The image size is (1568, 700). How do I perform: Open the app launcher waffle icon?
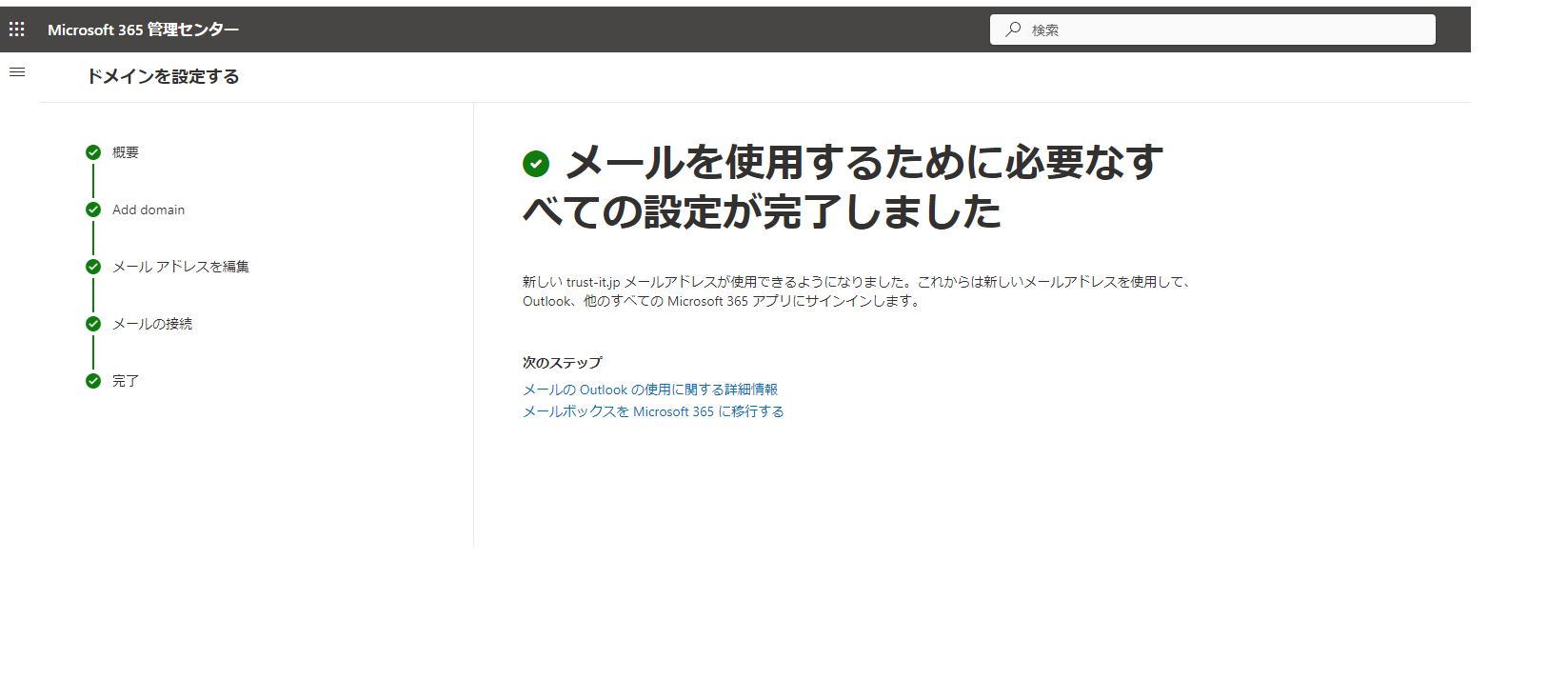17,30
